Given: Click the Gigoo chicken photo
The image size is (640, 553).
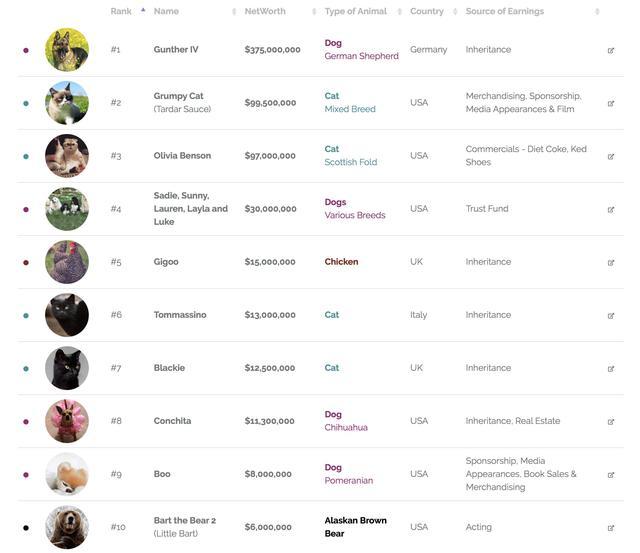Looking at the screenshot, I should (67, 262).
